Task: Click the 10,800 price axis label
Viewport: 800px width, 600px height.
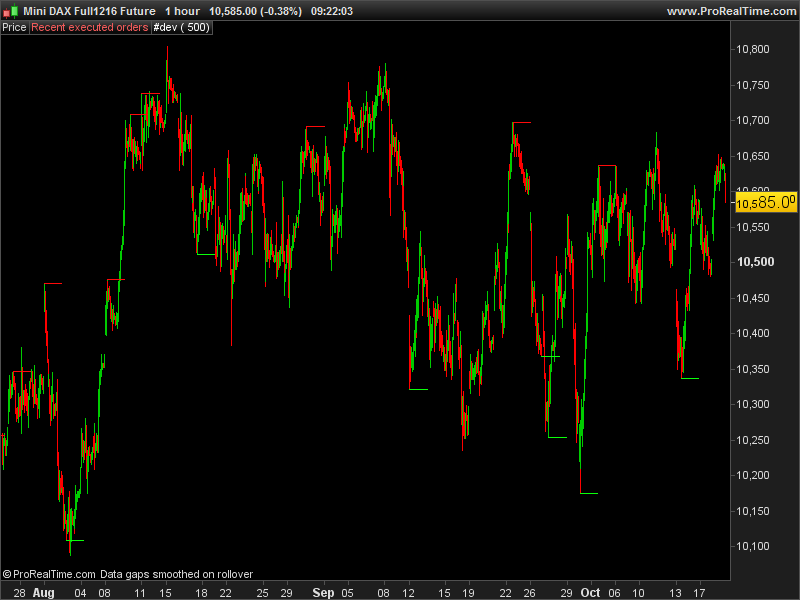Action: (x=753, y=49)
